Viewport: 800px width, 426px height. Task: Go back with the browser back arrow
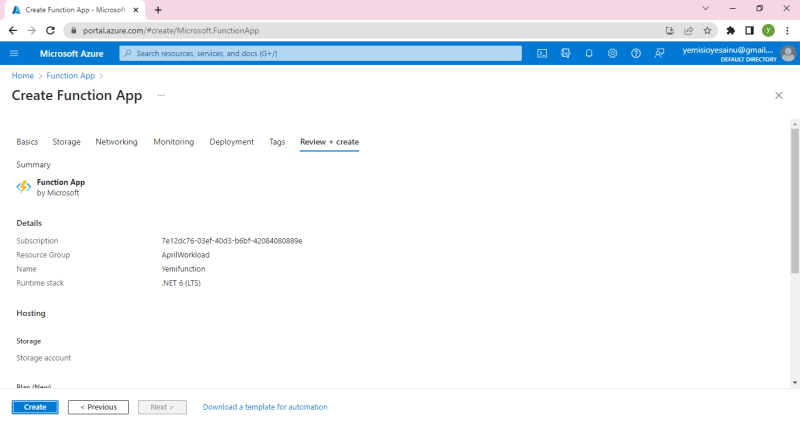13,31
